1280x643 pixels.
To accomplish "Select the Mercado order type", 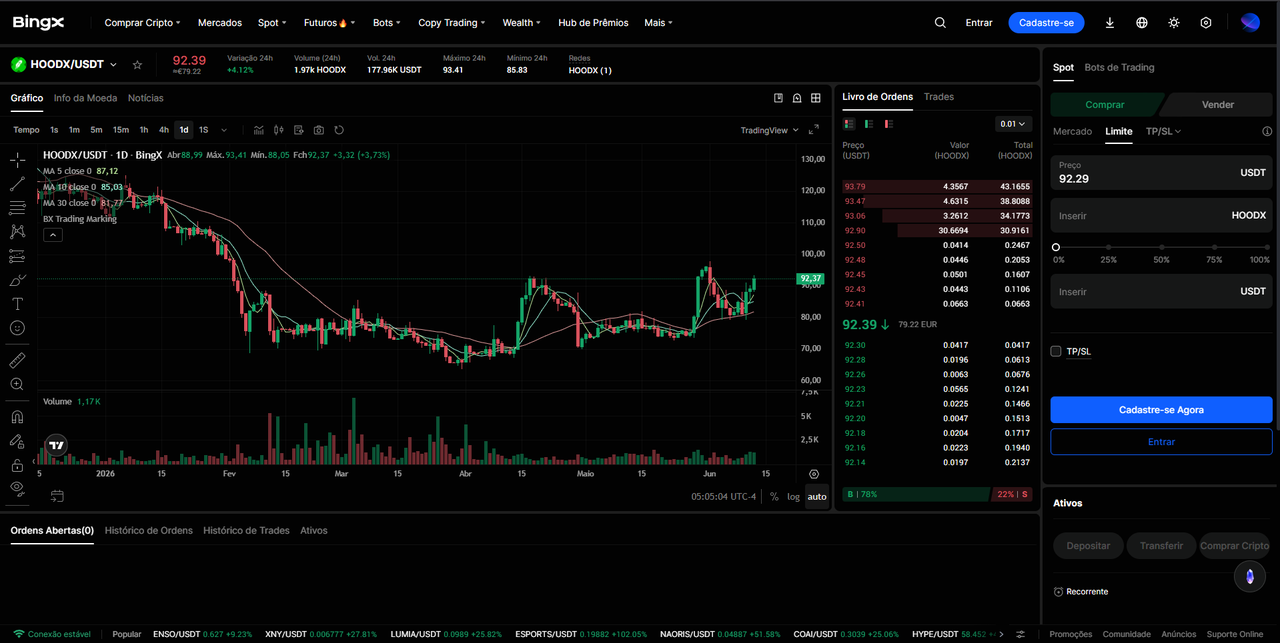I will [1072, 131].
